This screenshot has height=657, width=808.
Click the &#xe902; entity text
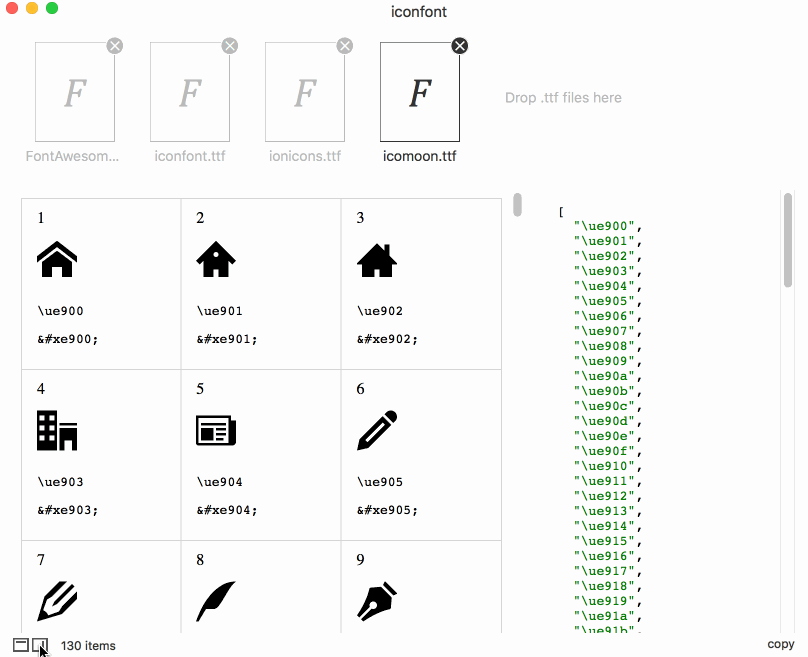point(387,339)
